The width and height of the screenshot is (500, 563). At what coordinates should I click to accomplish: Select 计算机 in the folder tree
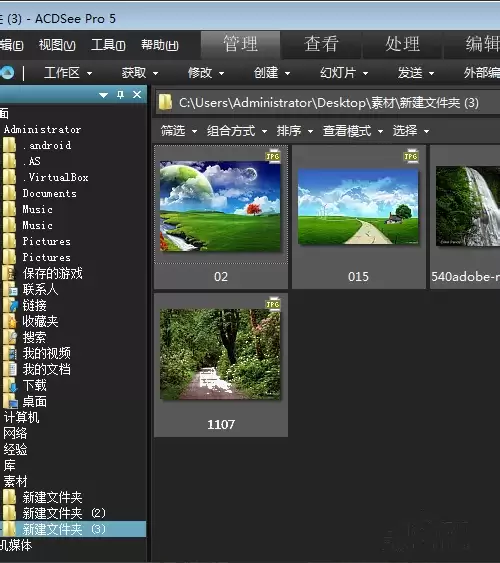tap(22, 417)
